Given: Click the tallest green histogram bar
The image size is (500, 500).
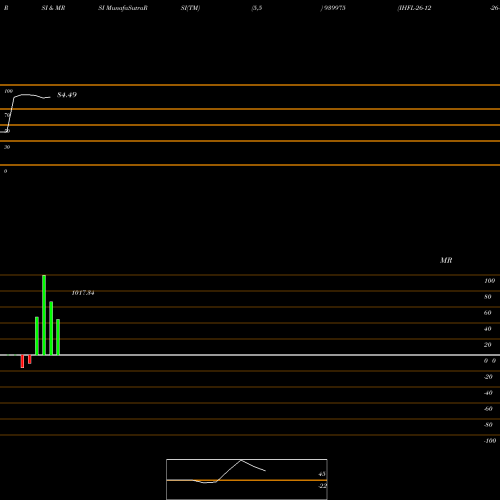Looking at the screenshot, I should click(x=44, y=315).
